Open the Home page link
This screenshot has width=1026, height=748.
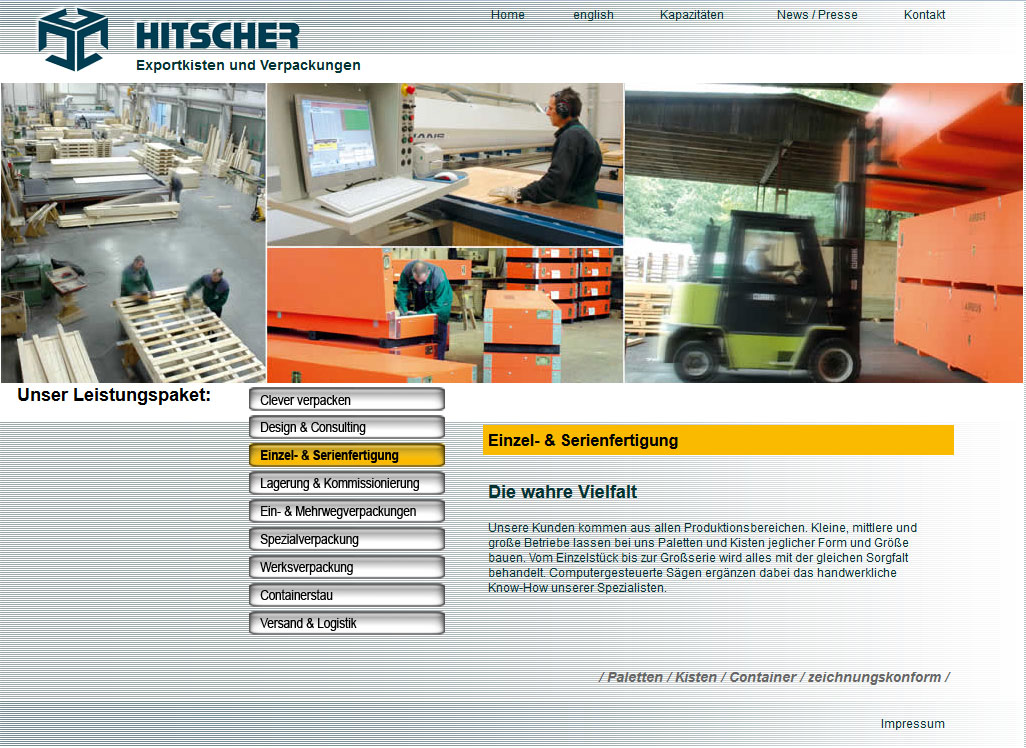coord(508,14)
